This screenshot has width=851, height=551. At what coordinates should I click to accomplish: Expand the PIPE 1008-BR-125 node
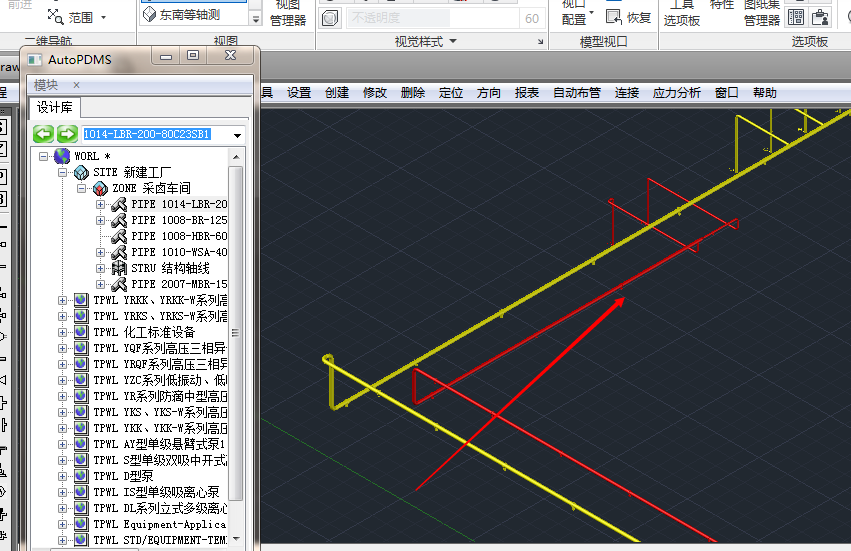point(100,220)
